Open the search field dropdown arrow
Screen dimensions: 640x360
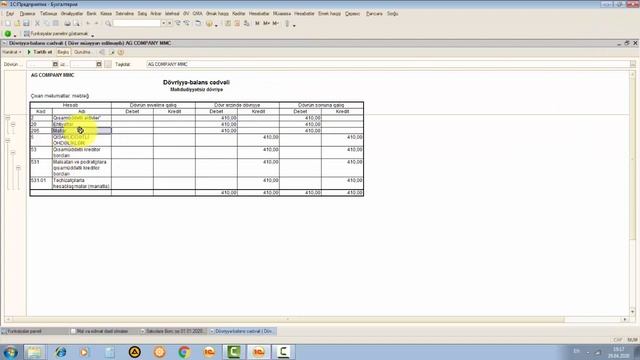[x=163, y=24]
